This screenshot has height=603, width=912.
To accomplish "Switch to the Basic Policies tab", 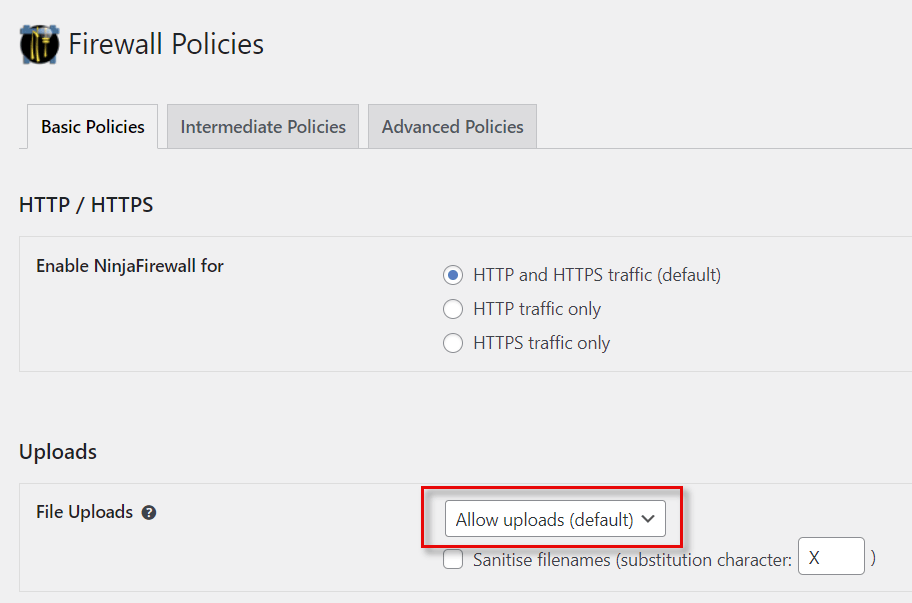I will pos(92,127).
